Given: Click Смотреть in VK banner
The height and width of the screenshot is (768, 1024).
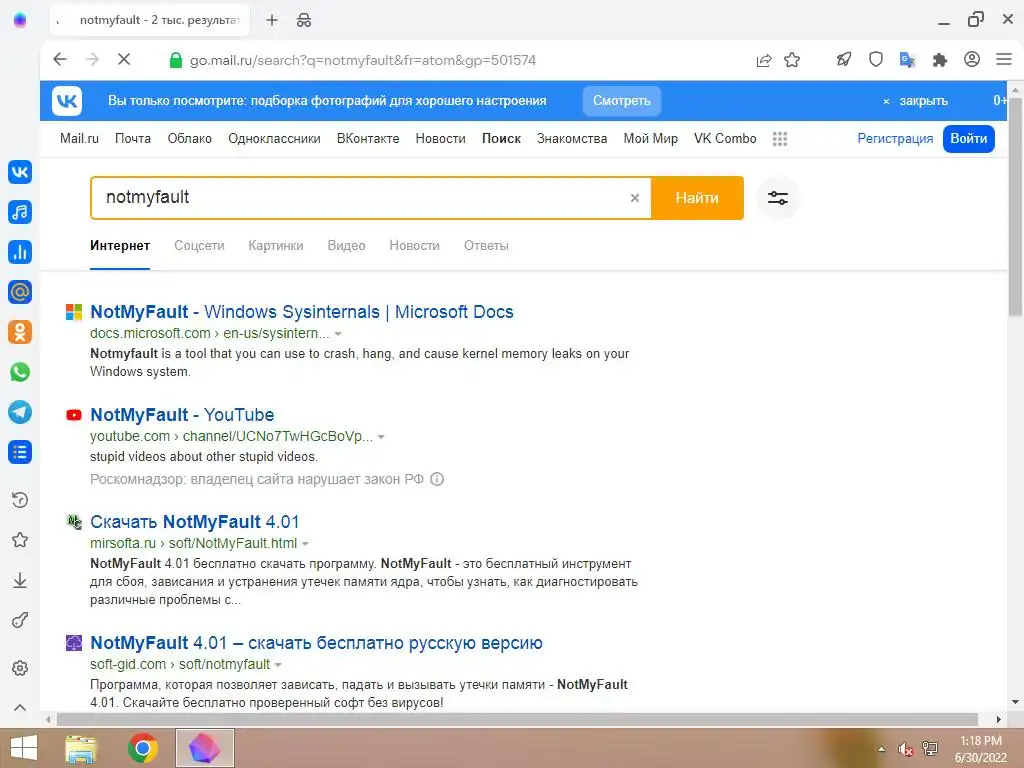Looking at the screenshot, I should coord(621,101).
